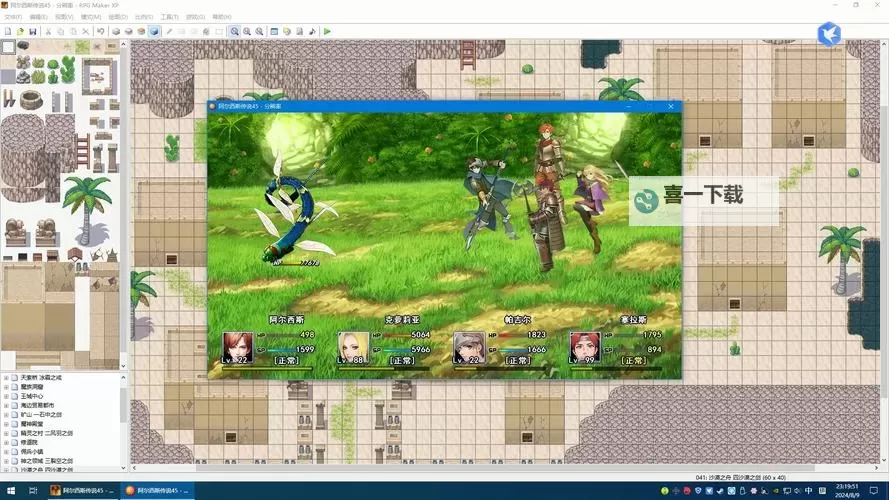Click the Undo arrow icon
Screen dimensions: 889x500
[x=100, y=32]
